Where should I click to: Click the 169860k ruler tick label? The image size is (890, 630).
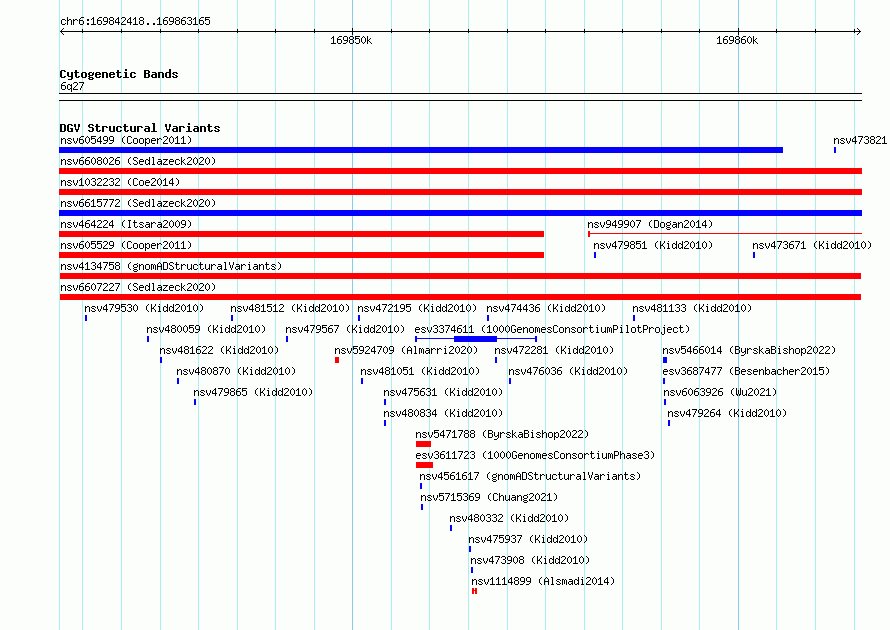point(737,40)
